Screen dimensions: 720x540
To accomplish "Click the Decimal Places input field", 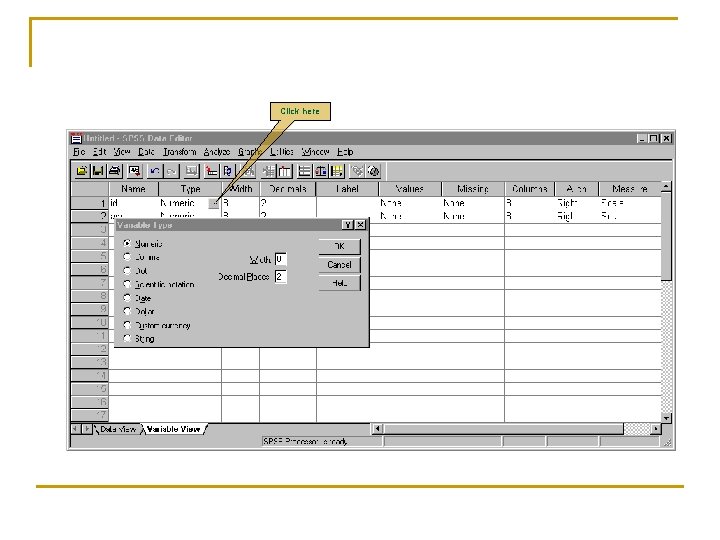I will 281,276.
